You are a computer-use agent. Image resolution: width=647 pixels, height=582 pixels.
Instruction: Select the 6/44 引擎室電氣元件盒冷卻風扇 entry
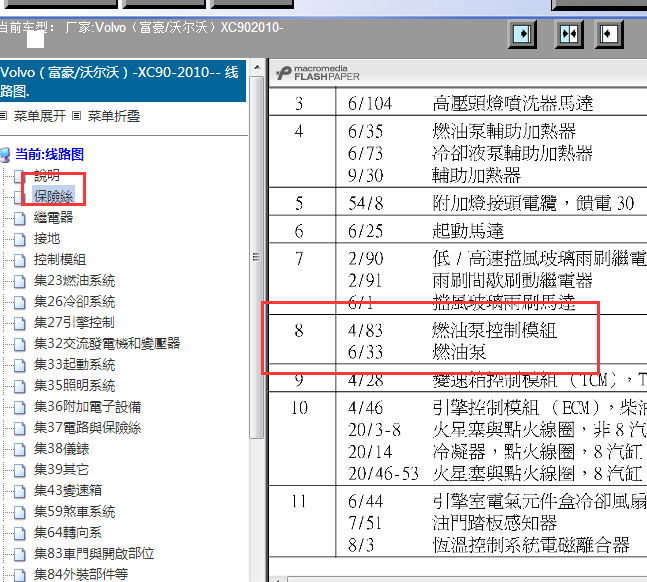pos(497,502)
